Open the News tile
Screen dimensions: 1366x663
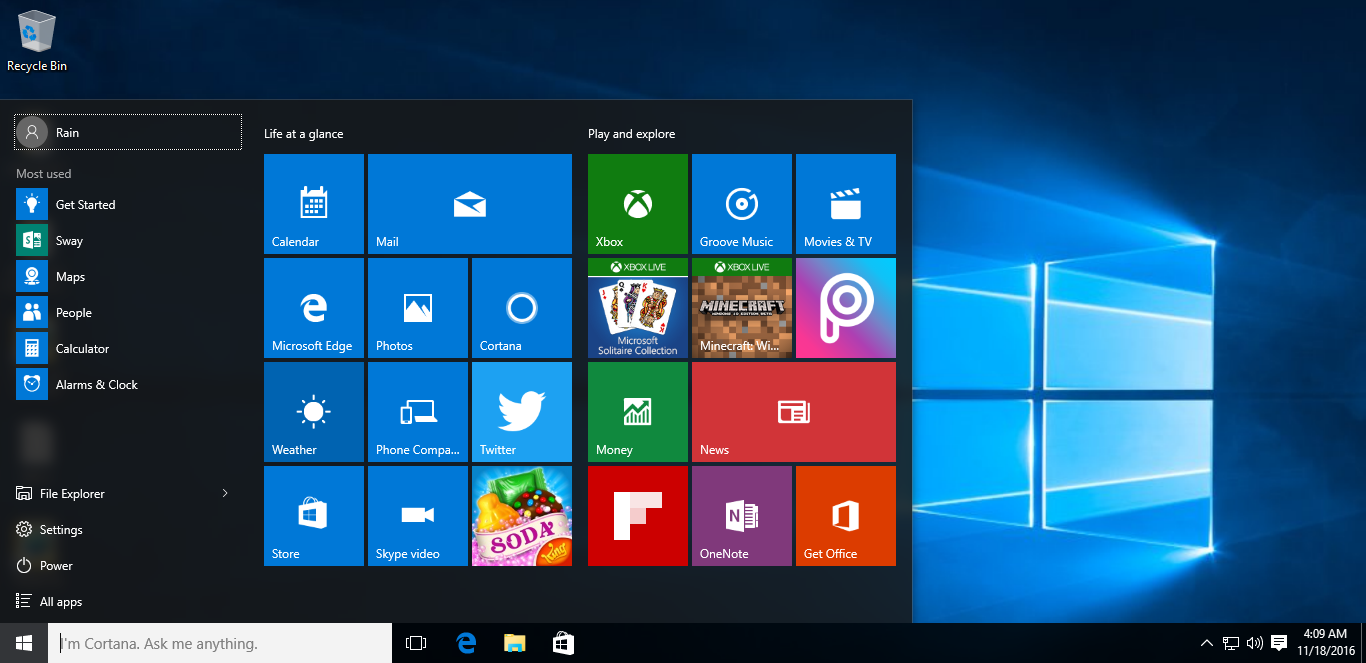794,412
